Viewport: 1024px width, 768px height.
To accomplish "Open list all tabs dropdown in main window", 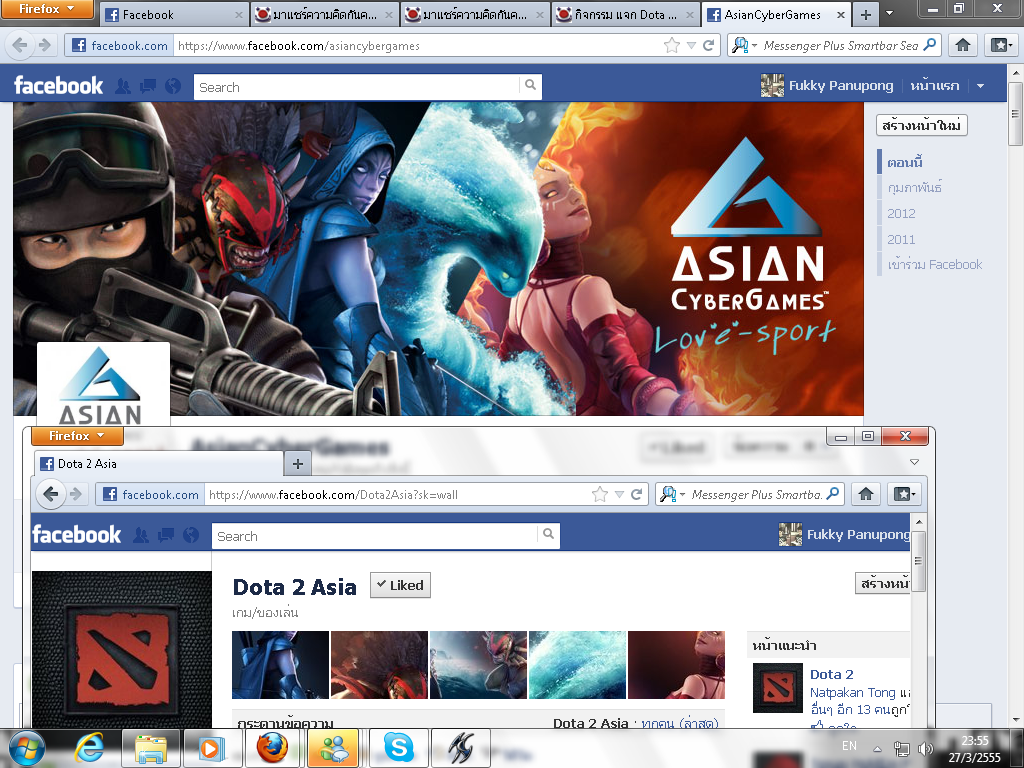I will tap(889, 13).
